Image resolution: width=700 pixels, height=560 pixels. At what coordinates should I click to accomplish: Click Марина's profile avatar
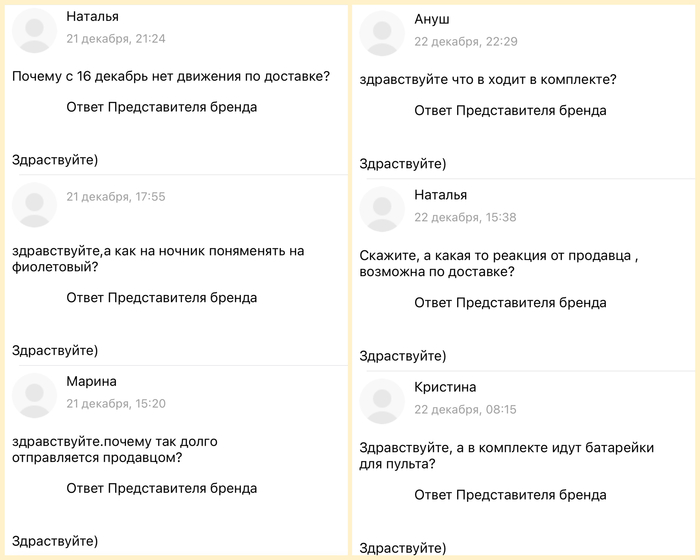tap(35, 395)
